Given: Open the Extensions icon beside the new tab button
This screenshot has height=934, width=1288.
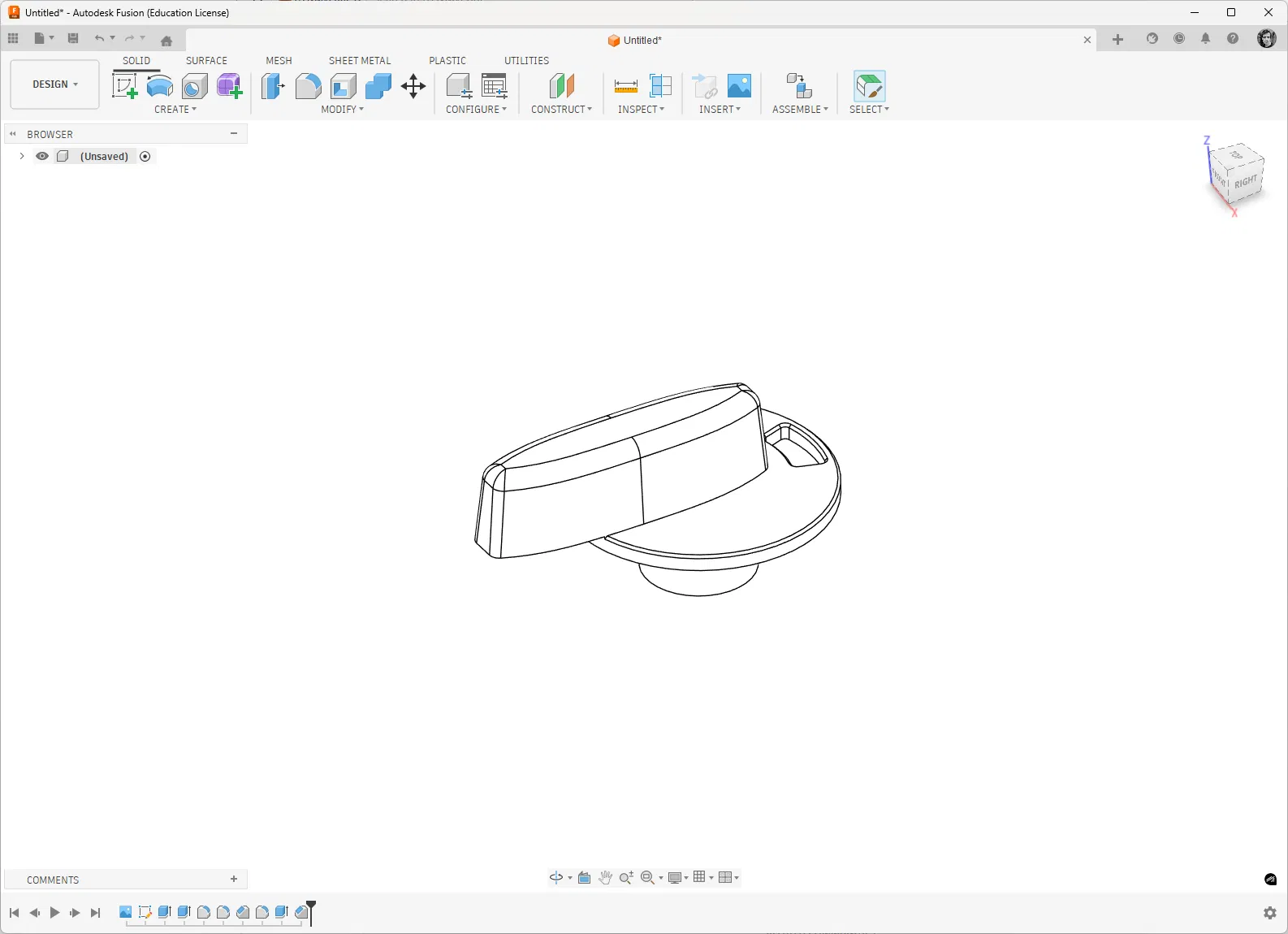Looking at the screenshot, I should click(1152, 38).
